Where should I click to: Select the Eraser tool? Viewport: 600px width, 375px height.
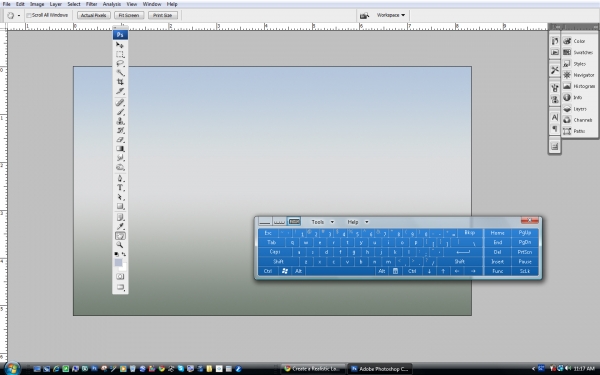(x=120, y=140)
